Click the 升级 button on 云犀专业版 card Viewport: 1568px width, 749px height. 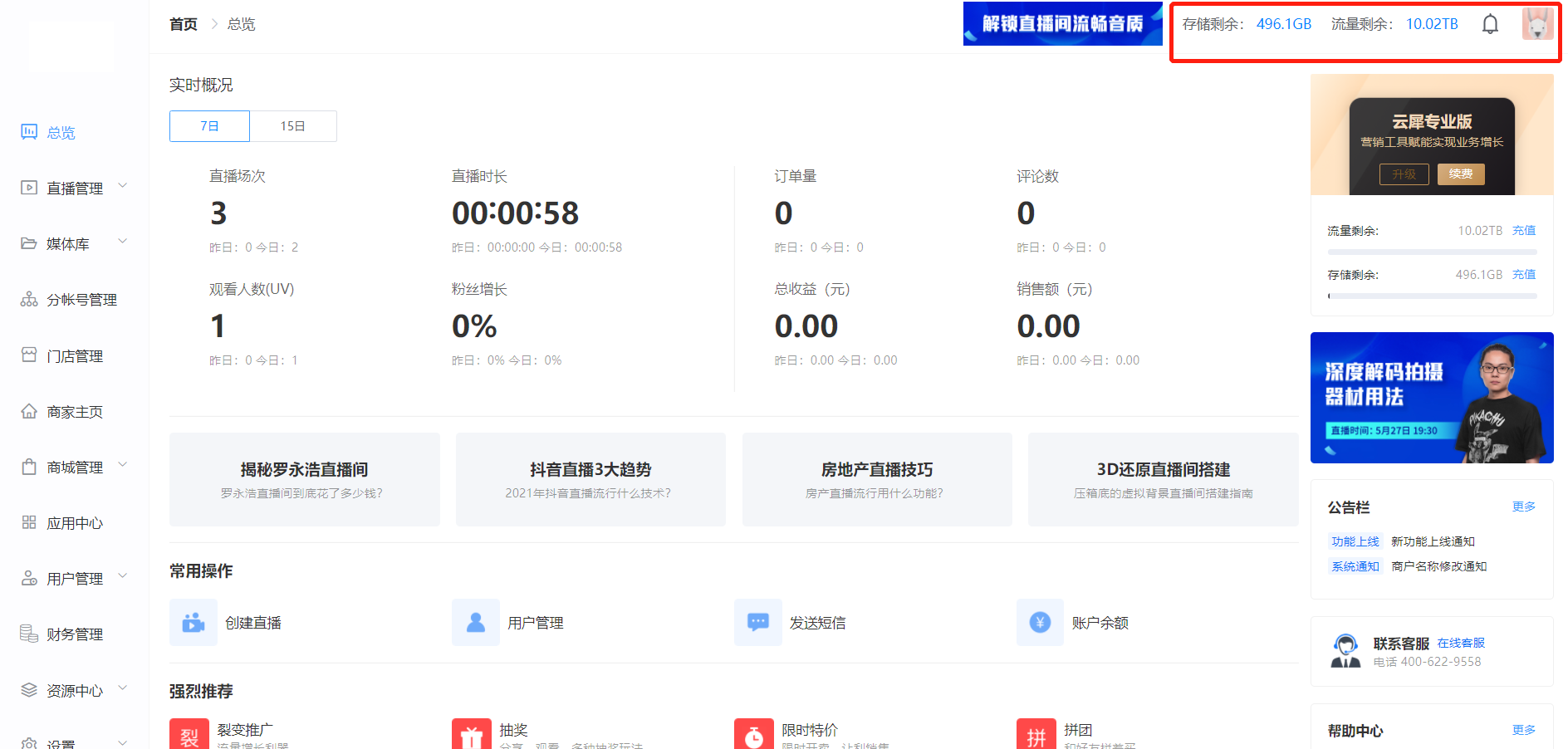pyautogui.click(x=1404, y=174)
